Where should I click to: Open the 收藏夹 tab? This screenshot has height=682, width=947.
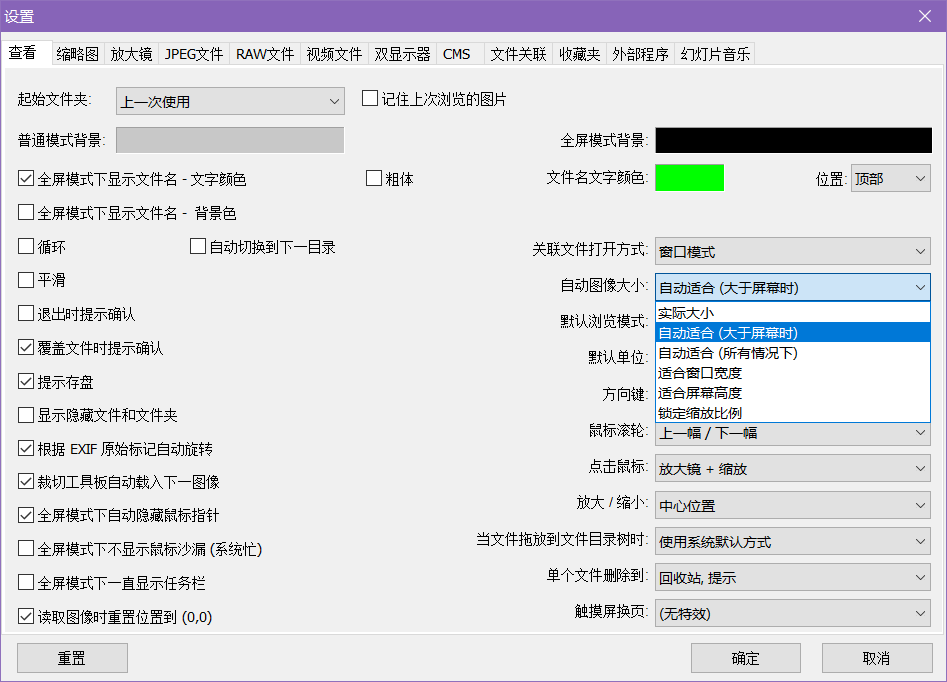579,54
